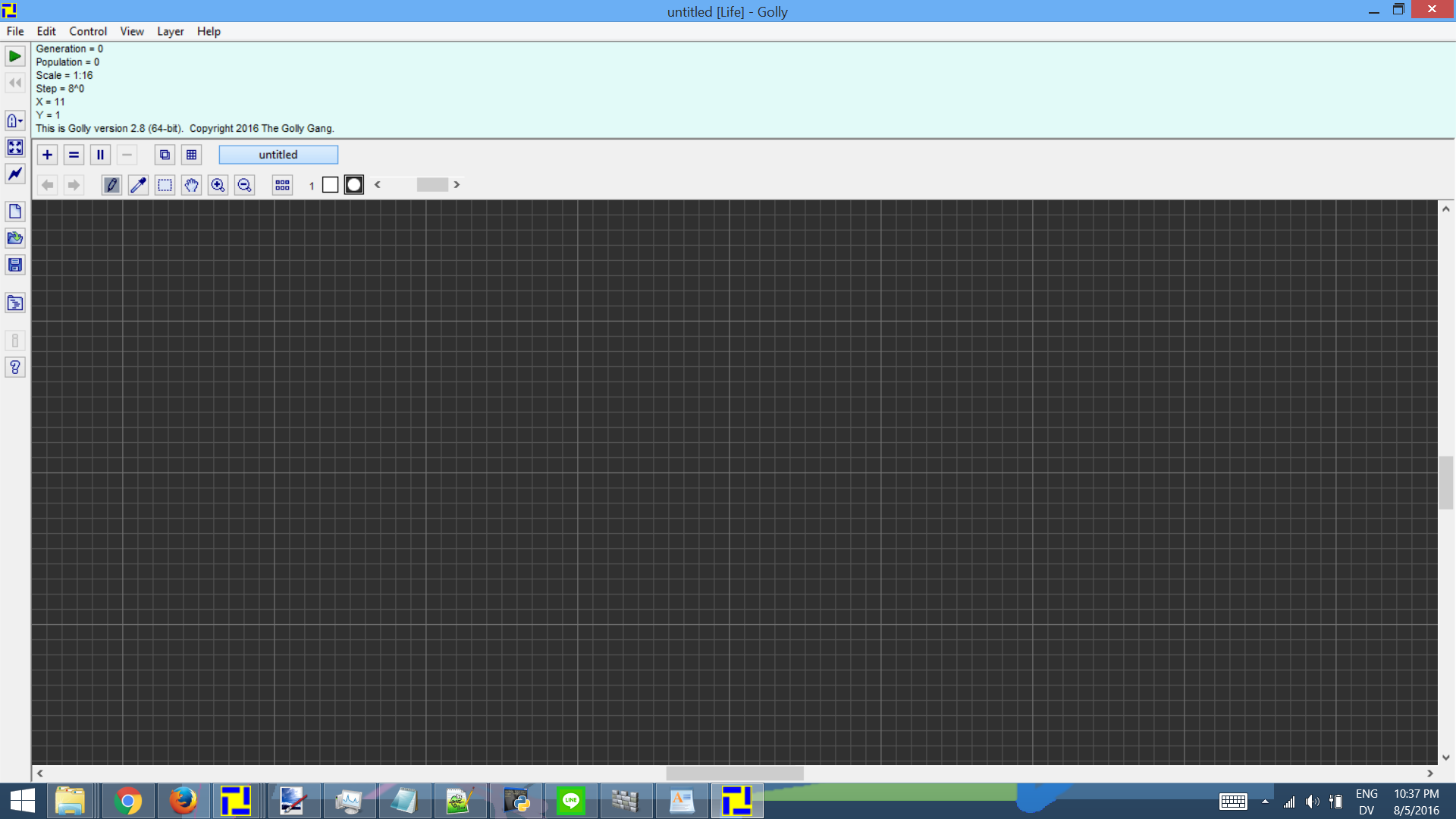Open the File menu

[15, 31]
